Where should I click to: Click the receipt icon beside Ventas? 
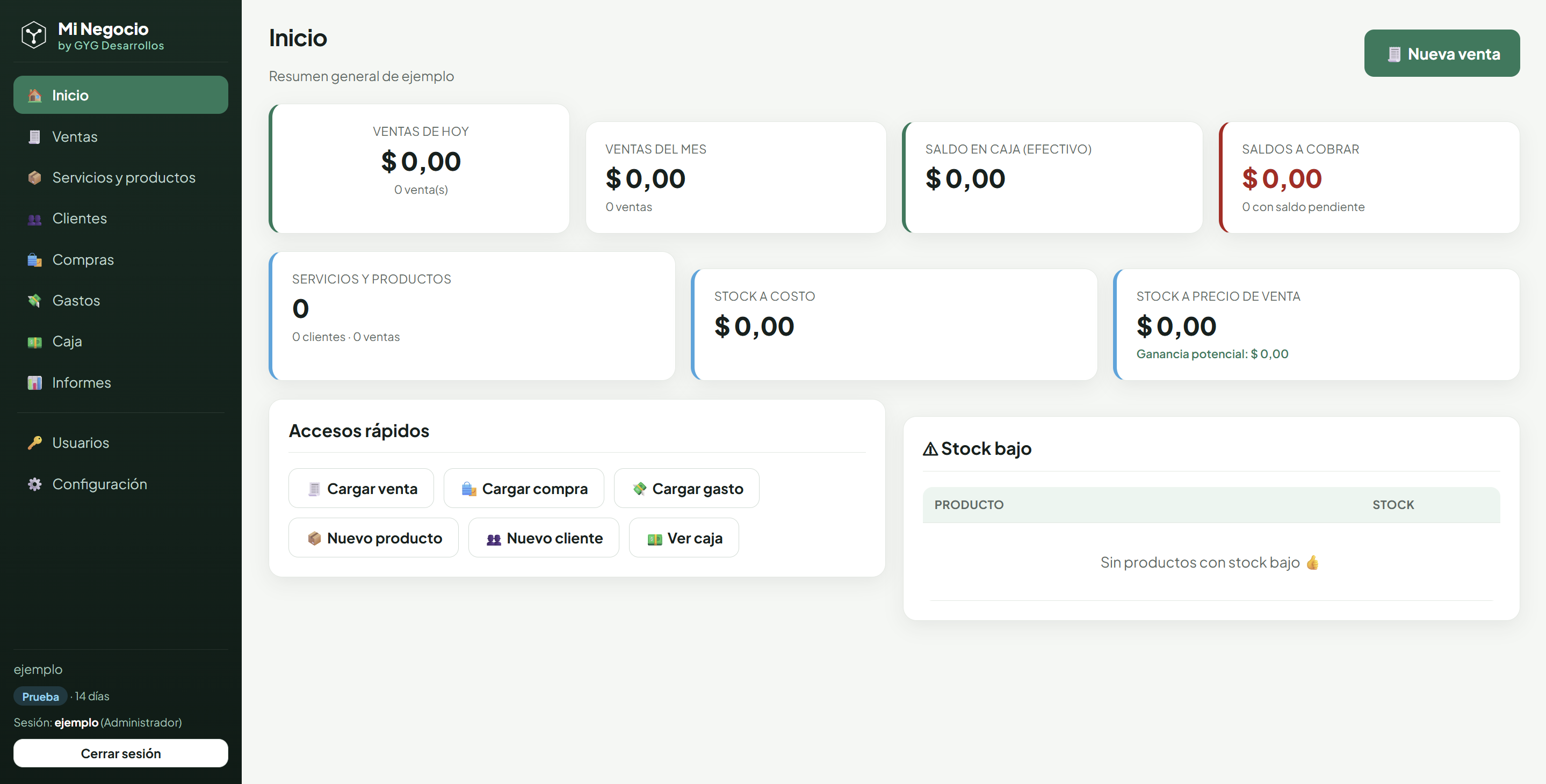pos(35,137)
